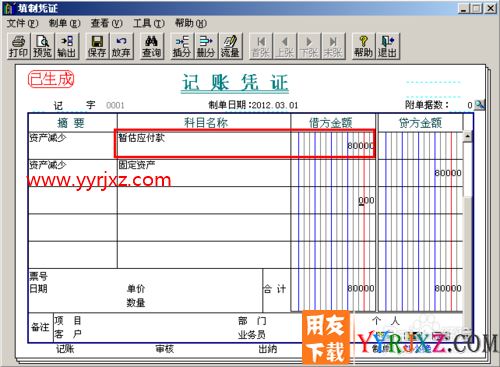This screenshot has width=500, height=367.
Task: Open the 流量 cash flow tool
Action: [230, 46]
